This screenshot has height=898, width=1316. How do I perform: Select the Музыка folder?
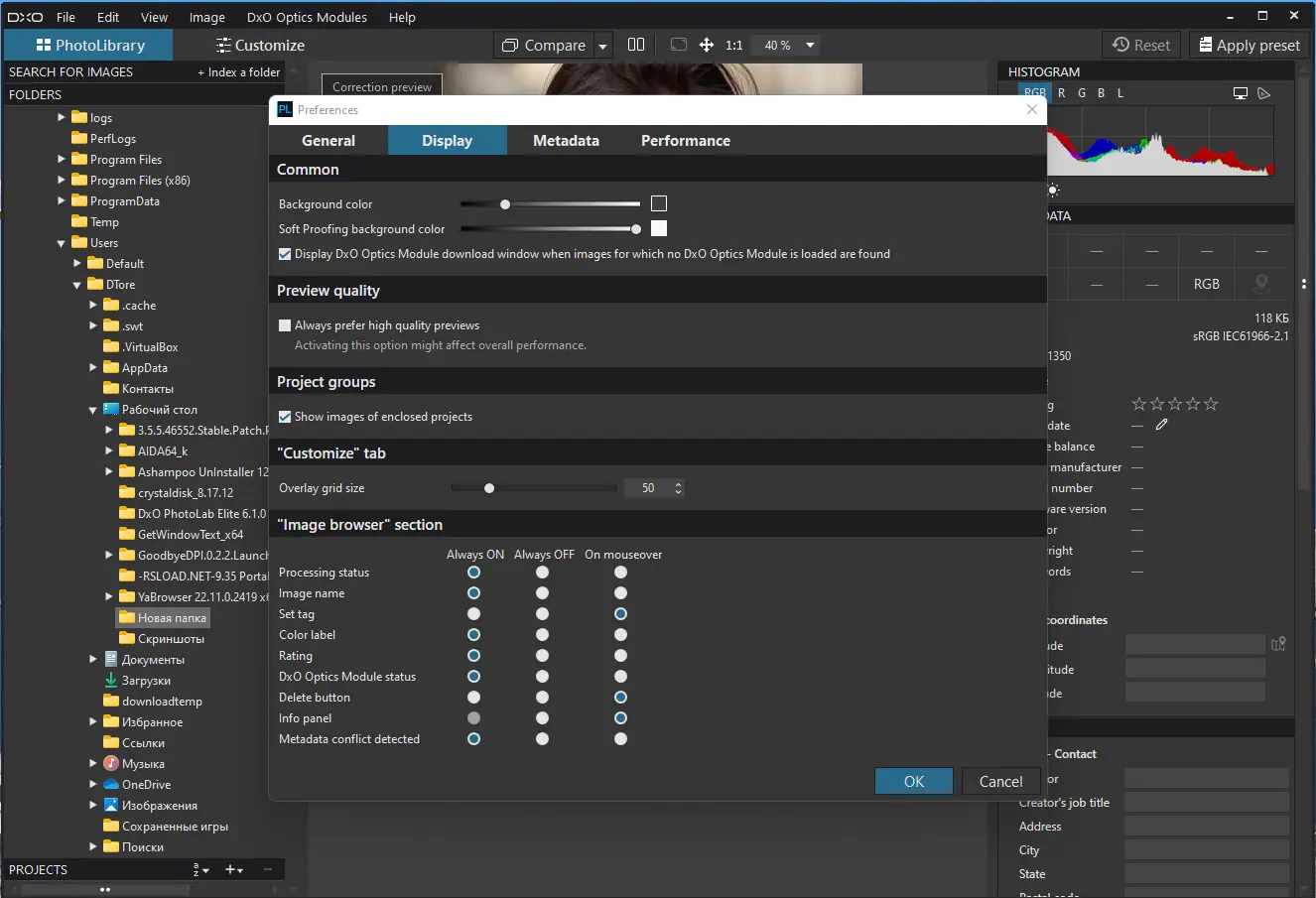(142, 764)
